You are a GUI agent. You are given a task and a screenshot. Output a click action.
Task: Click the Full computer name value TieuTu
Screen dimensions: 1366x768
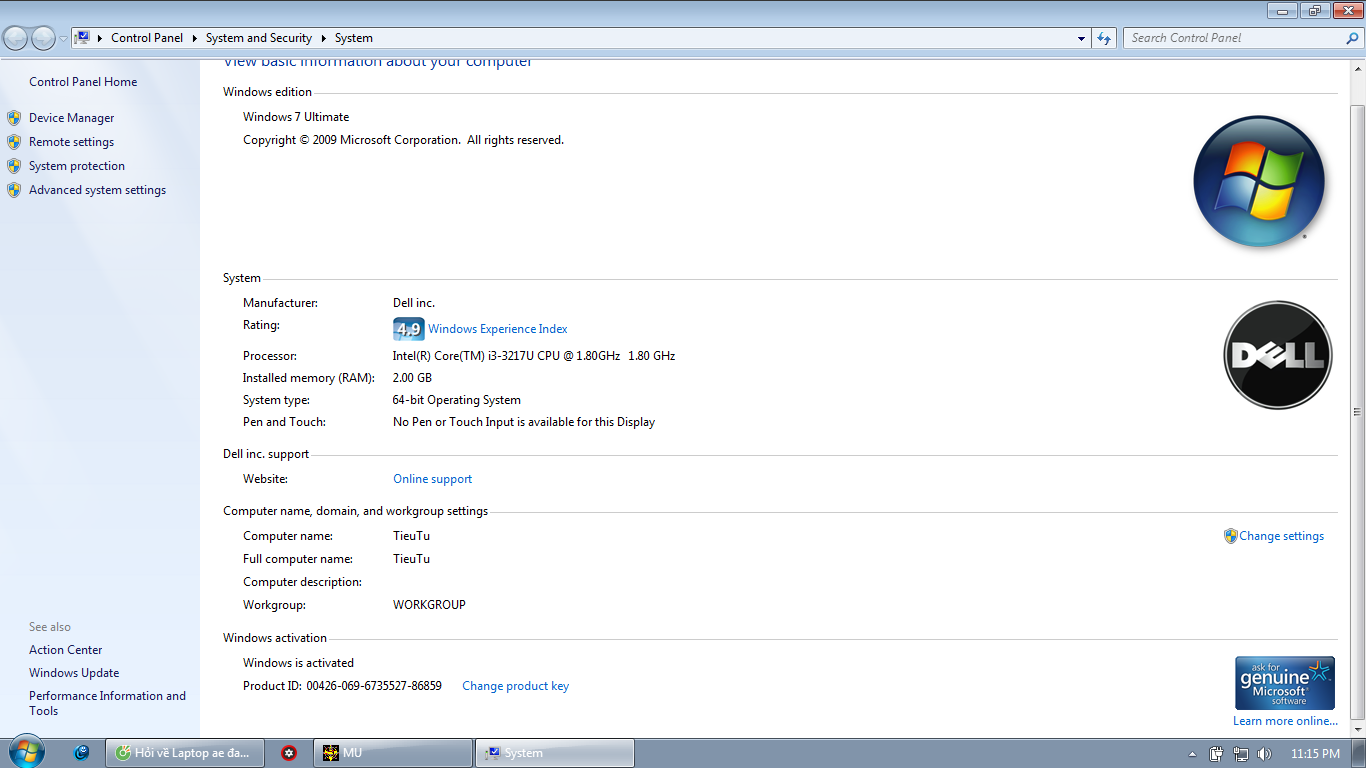tap(411, 559)
